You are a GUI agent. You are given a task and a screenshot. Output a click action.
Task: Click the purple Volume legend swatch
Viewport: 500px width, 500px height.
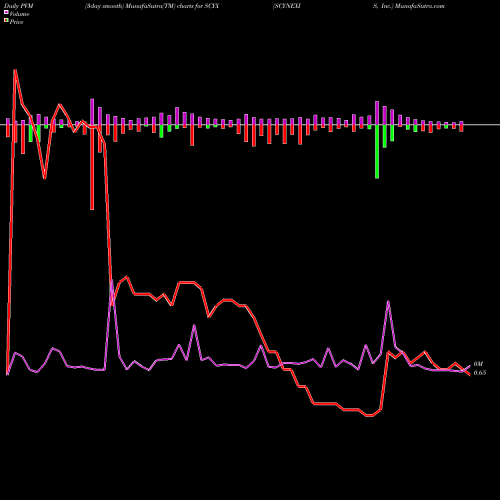click(6, 12)
